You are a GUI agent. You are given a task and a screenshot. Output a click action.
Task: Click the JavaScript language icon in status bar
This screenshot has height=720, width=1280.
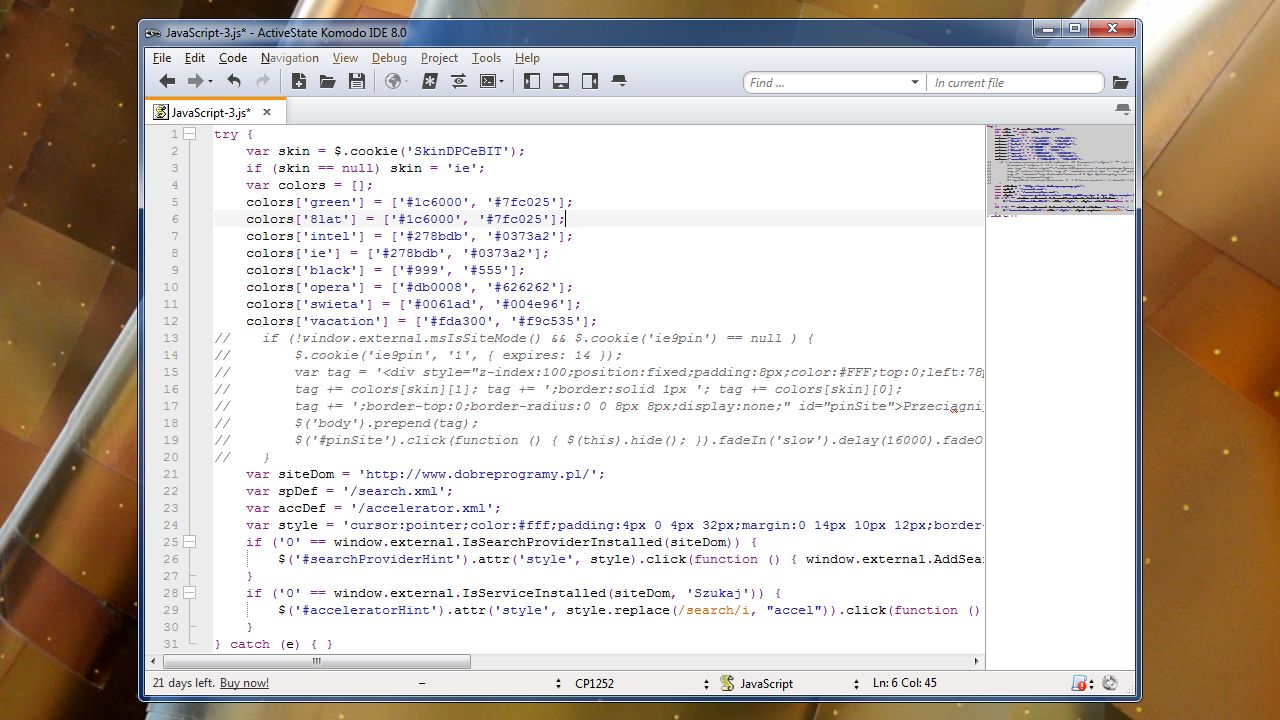pos(728,683)
